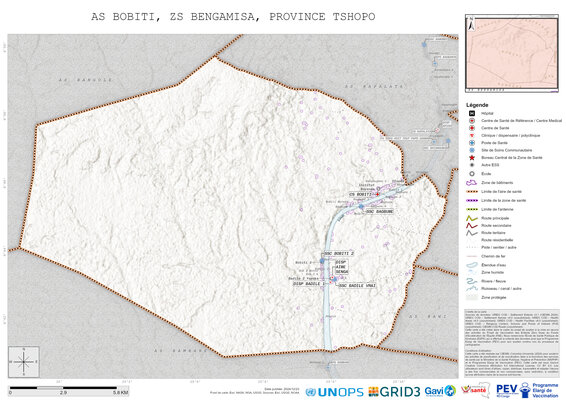Click the inset overview map thumbnail
Viewport: 566px width, 400px height.
(511, 53)
